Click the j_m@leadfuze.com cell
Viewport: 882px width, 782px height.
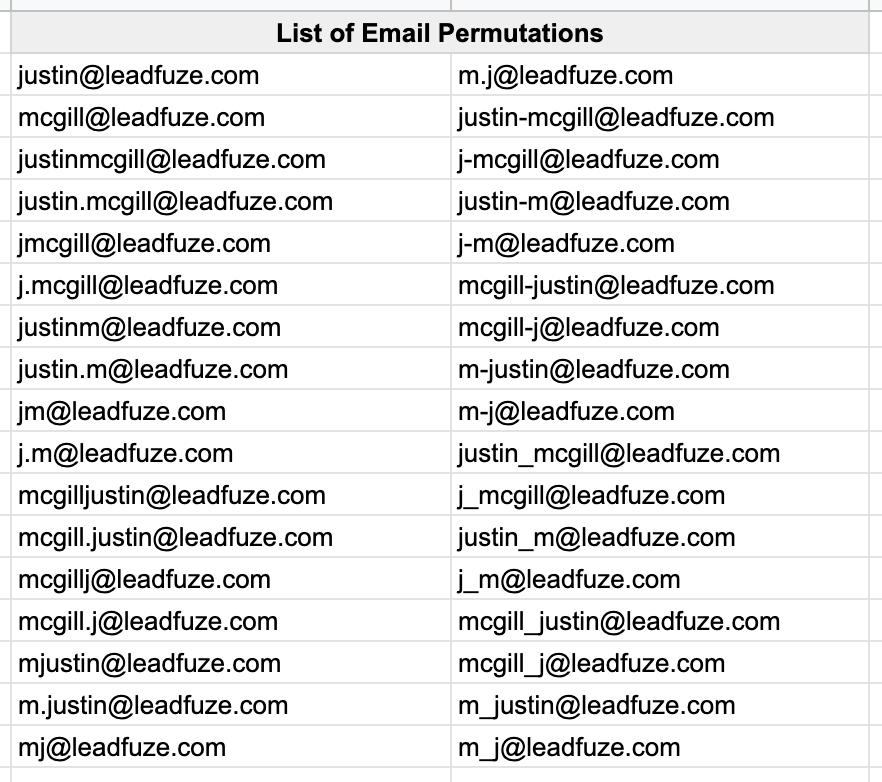click(569, 579)
